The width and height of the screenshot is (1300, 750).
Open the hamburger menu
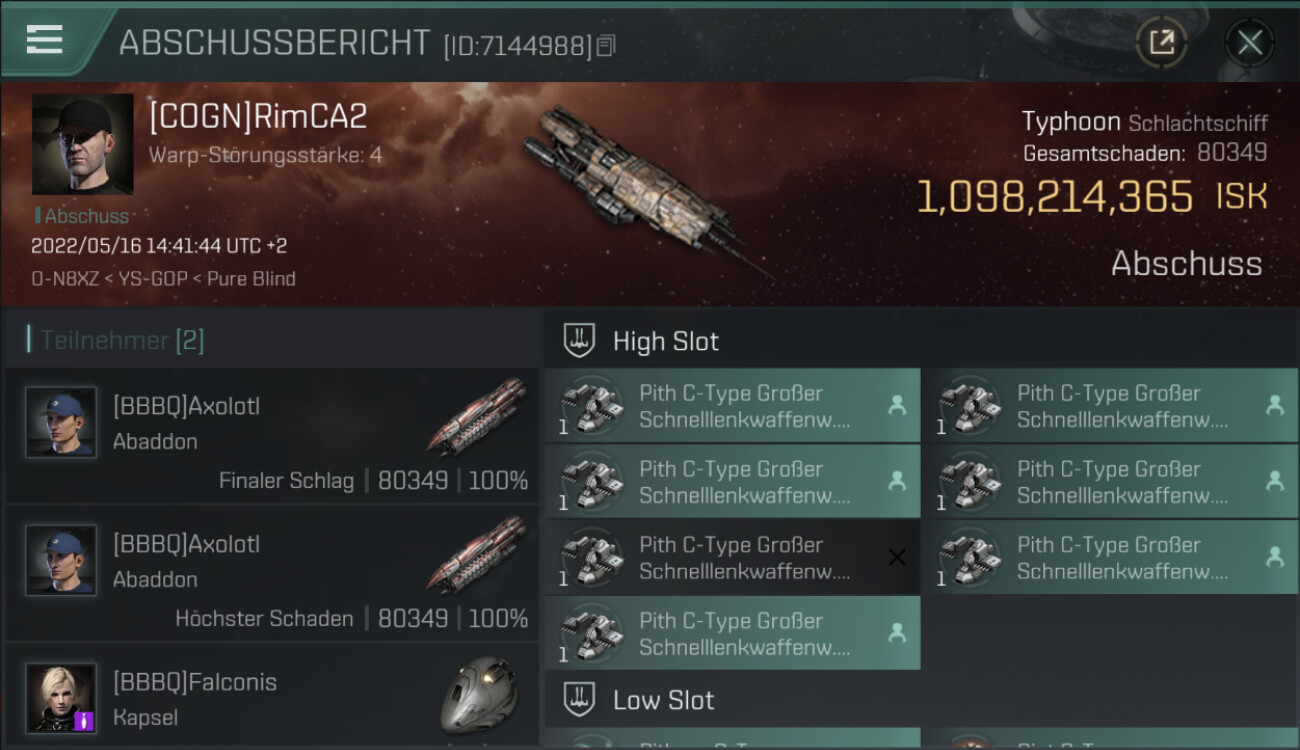45,40
